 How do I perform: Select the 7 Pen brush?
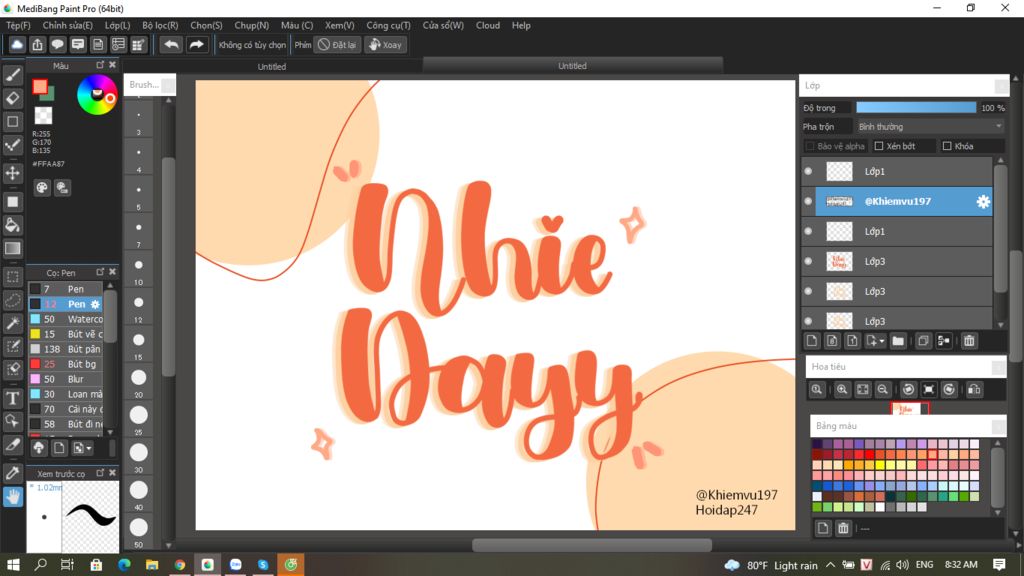click(65, 289)
